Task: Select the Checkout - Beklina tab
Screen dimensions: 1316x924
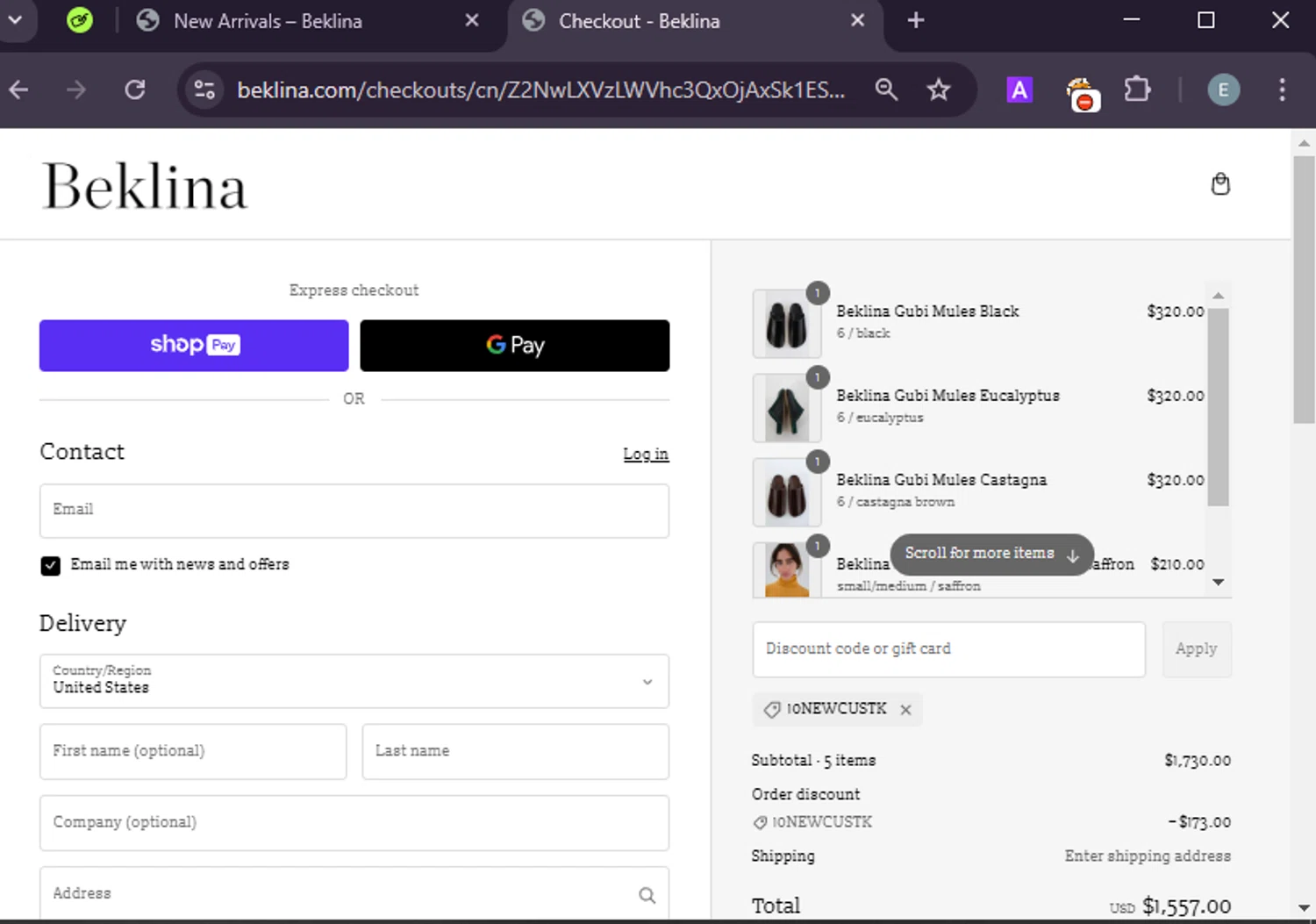Action: point(639,21)
